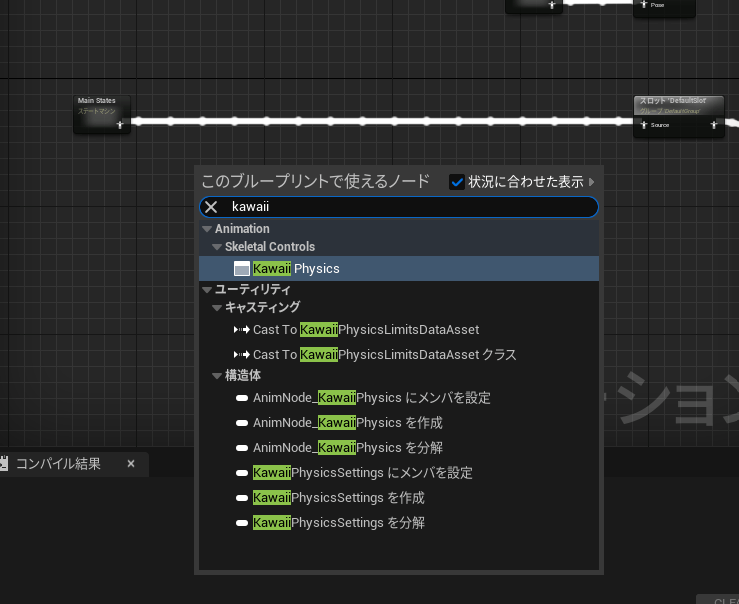Select KawaiiPhysicsSettings を分解

point(399,523)
